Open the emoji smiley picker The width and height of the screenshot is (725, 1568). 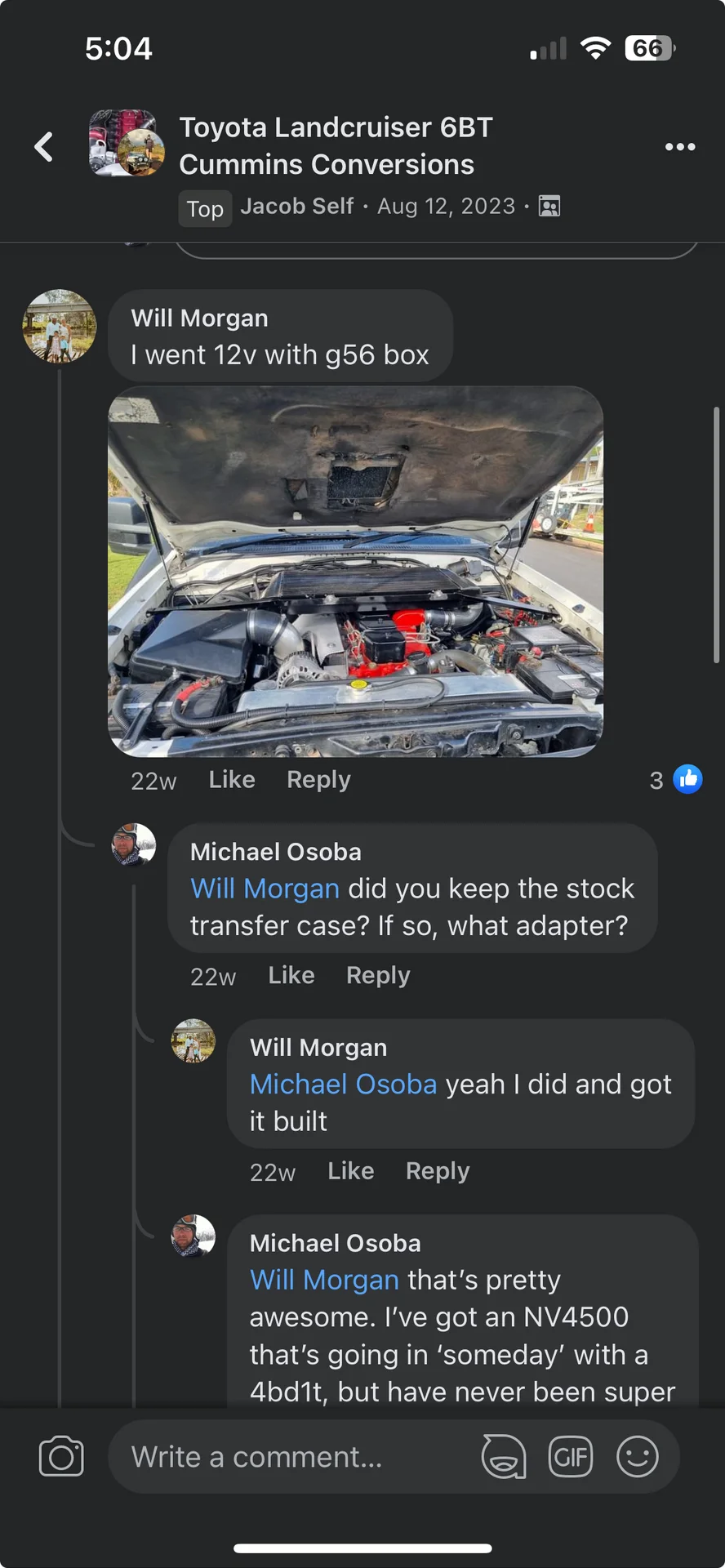click(638, 1457)
